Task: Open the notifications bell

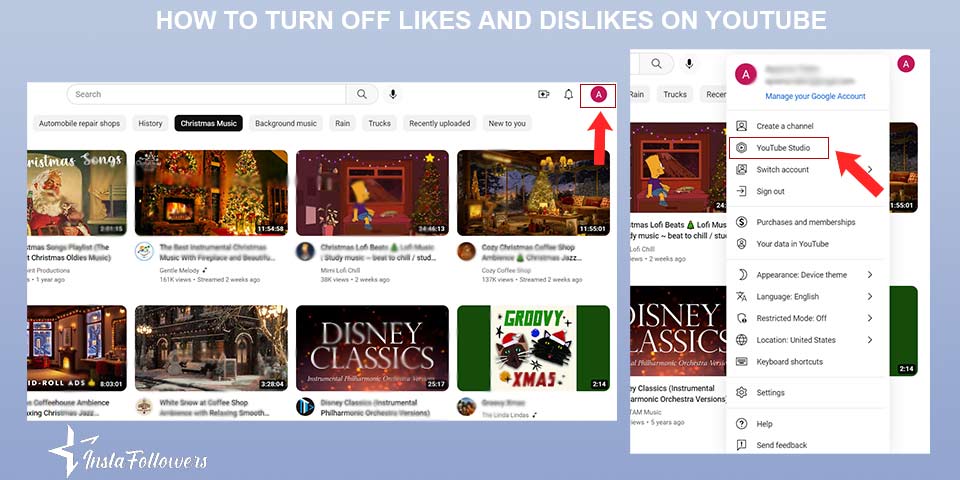Action: [x=569, y=94]
